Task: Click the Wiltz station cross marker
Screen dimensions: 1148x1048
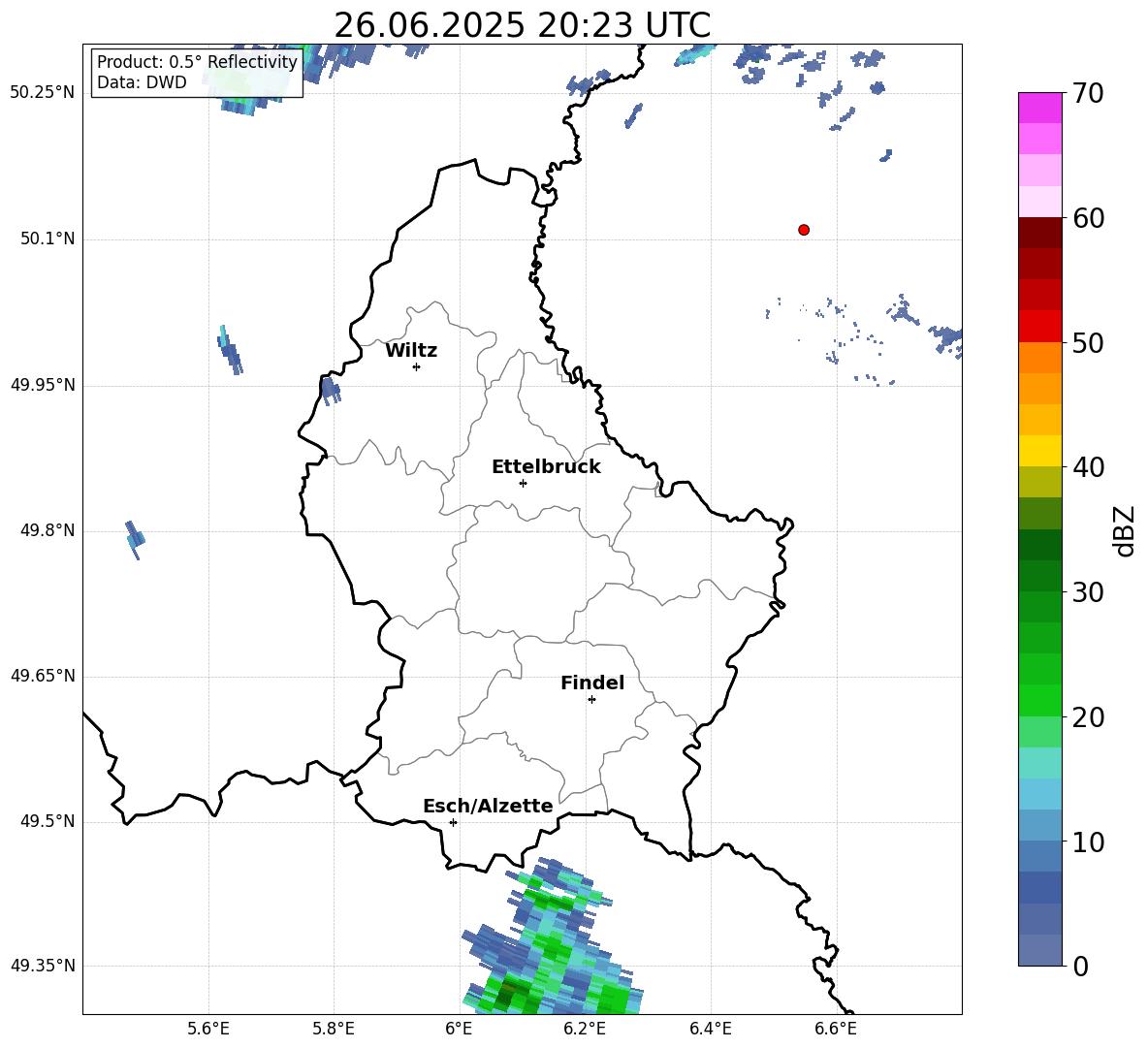Action: 417,366
